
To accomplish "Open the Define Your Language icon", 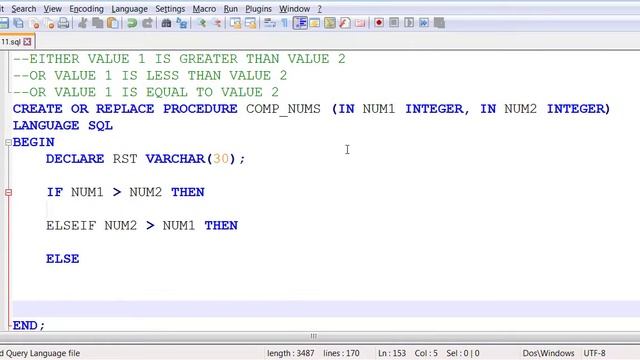I will (x=315, y=23).
